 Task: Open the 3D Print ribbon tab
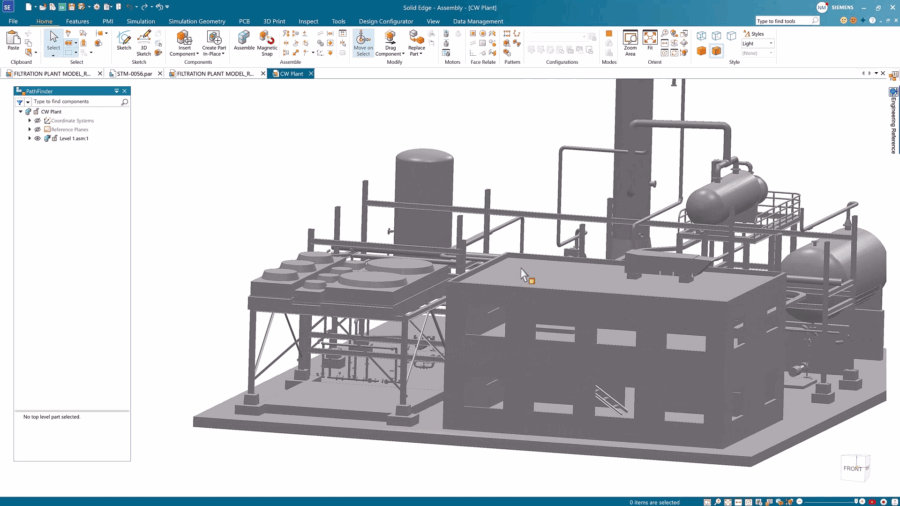coord(274,21)
